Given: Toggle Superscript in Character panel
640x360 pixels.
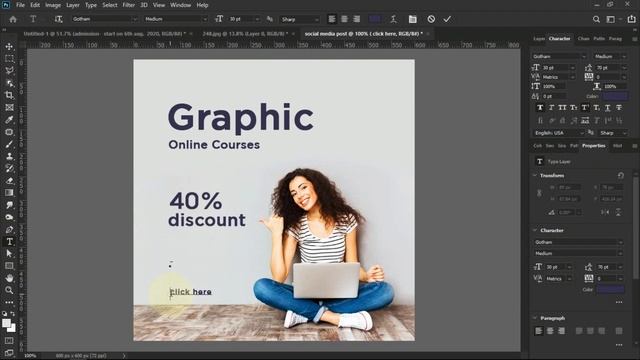Looking at the screenshot, I should click(x=585, y=108).
